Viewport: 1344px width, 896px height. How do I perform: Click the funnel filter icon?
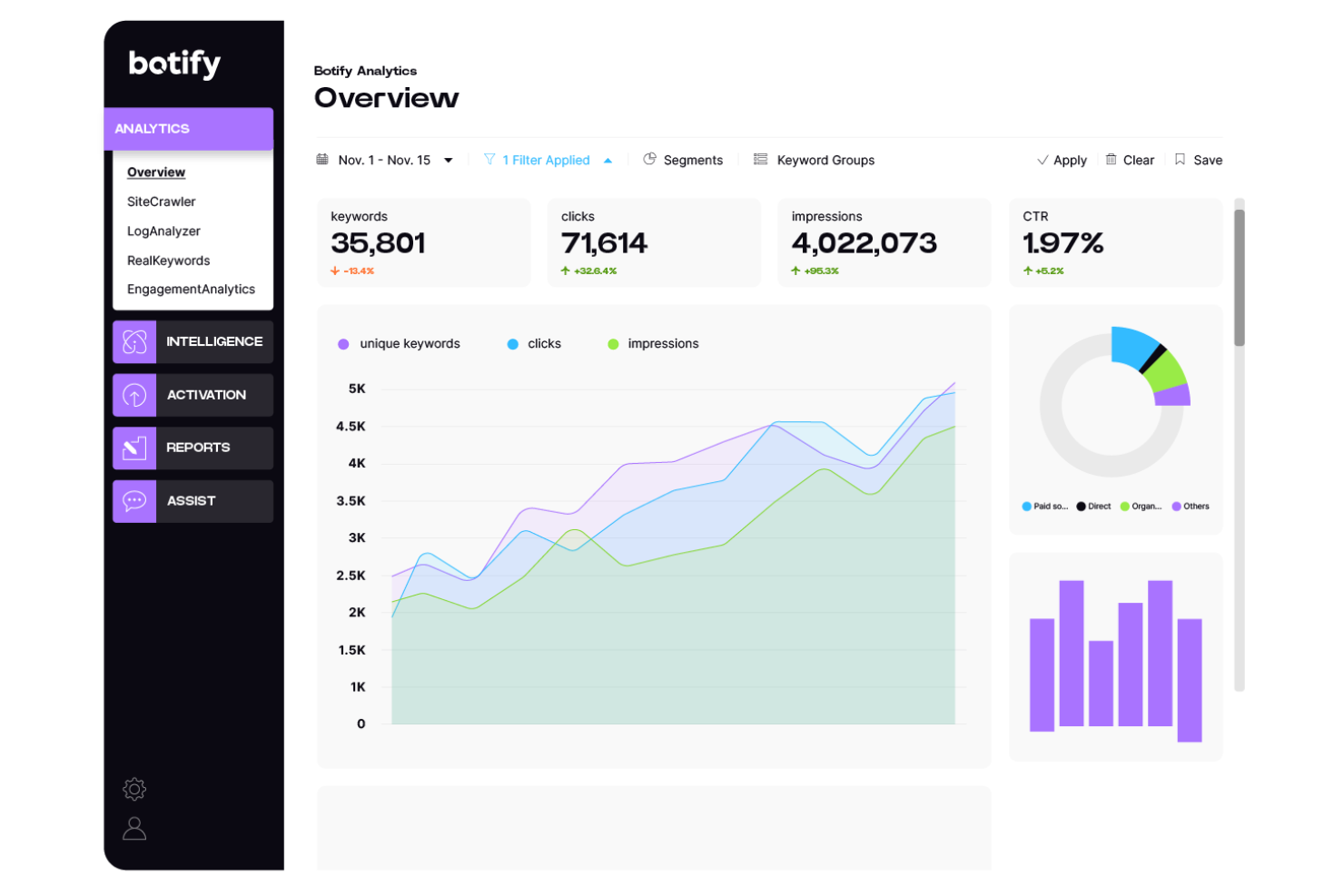tap(489, 160)
